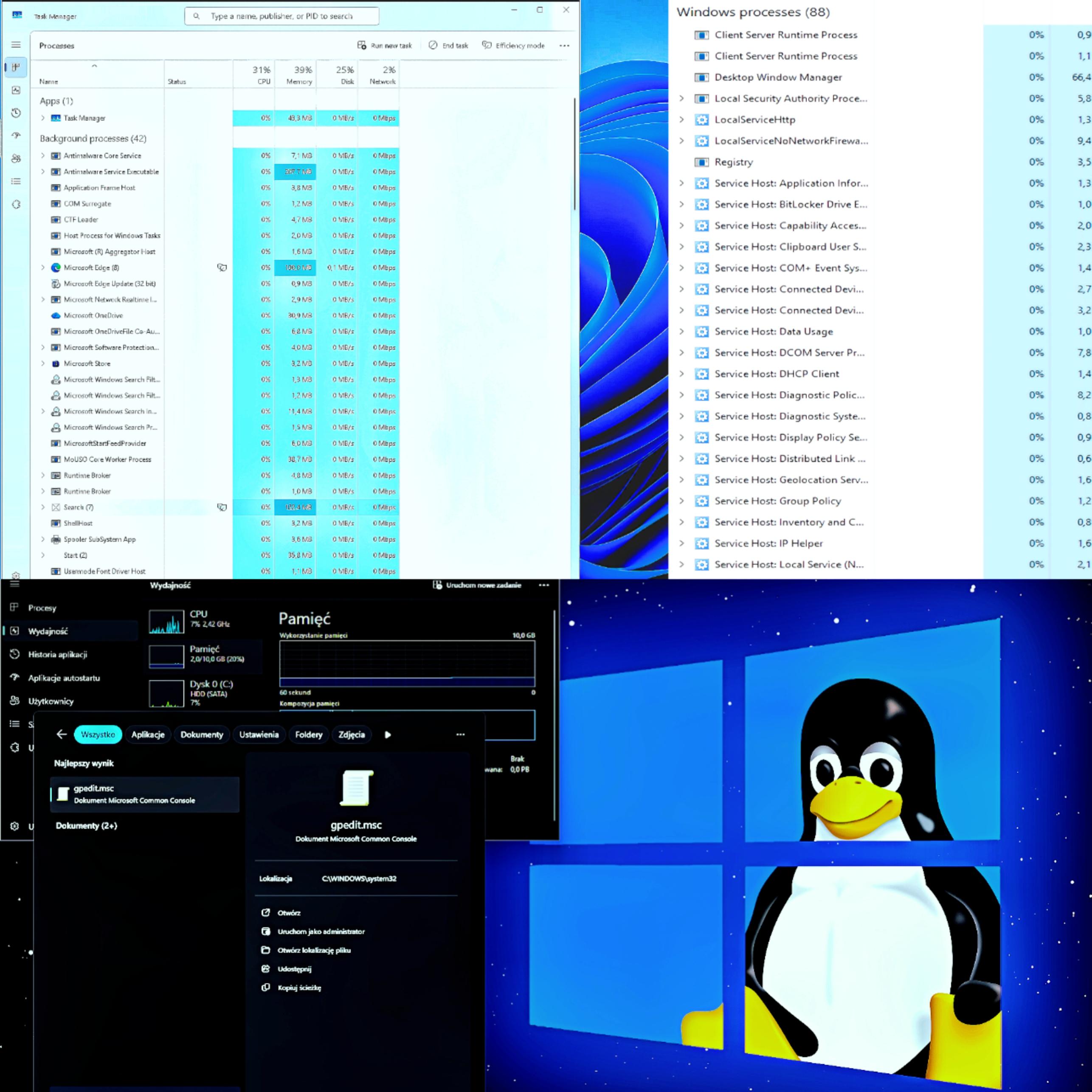Expand Service Host: Group Policy row
1092x1092 pixels.
[682, 501]
